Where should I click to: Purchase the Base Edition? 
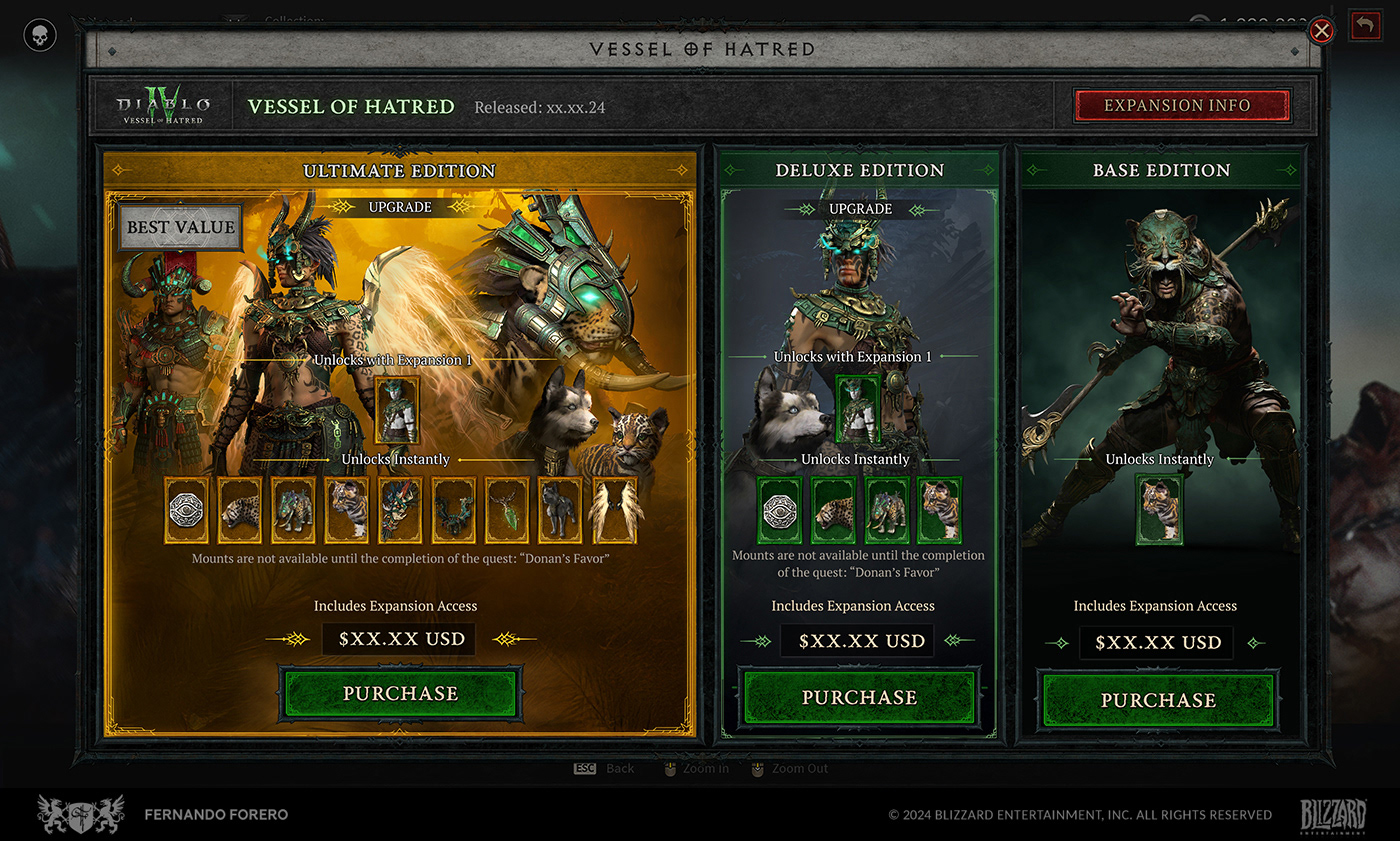point(1159,700)
